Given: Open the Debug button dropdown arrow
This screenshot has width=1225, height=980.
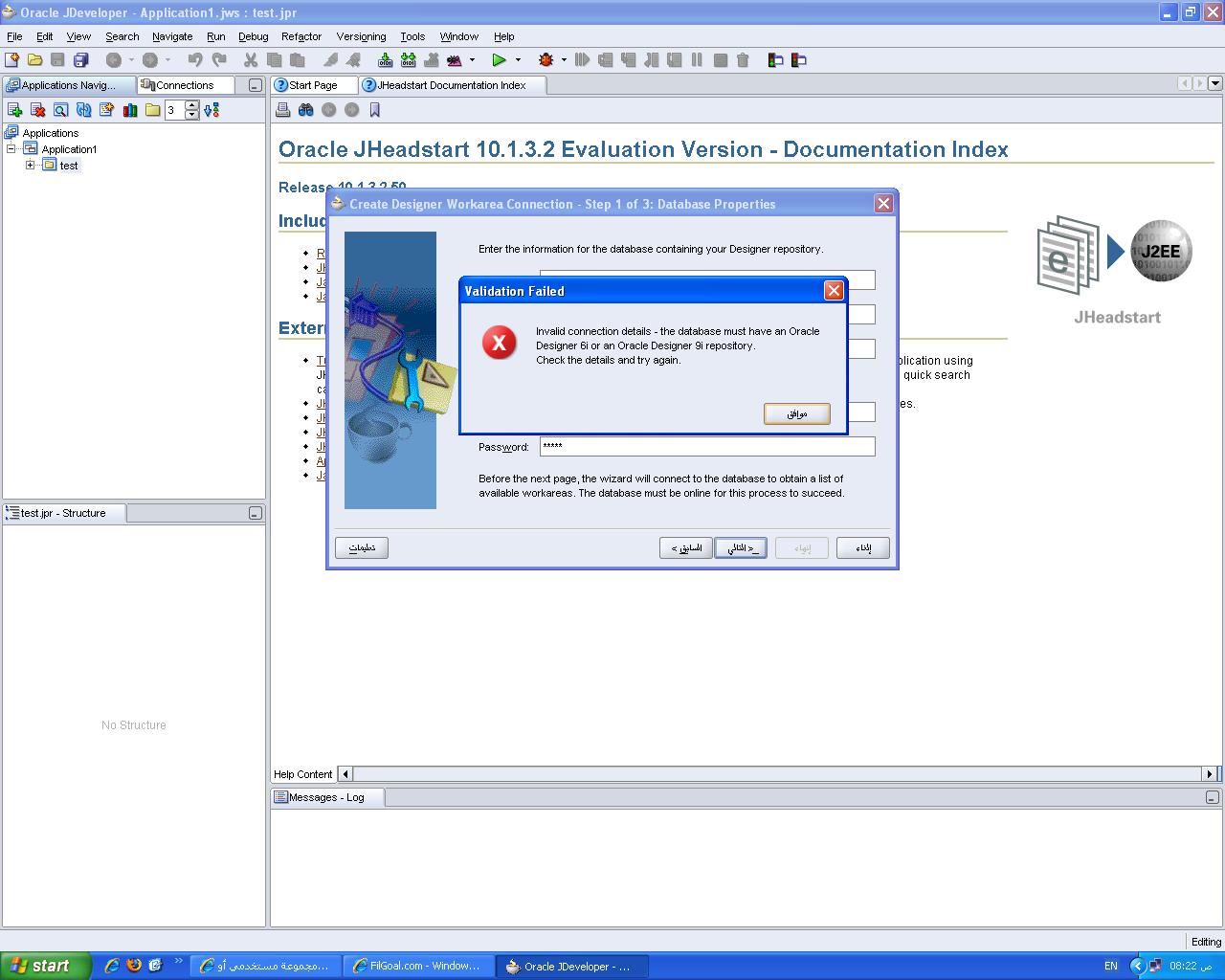Looking at the screenshot, I should point(564,60).
